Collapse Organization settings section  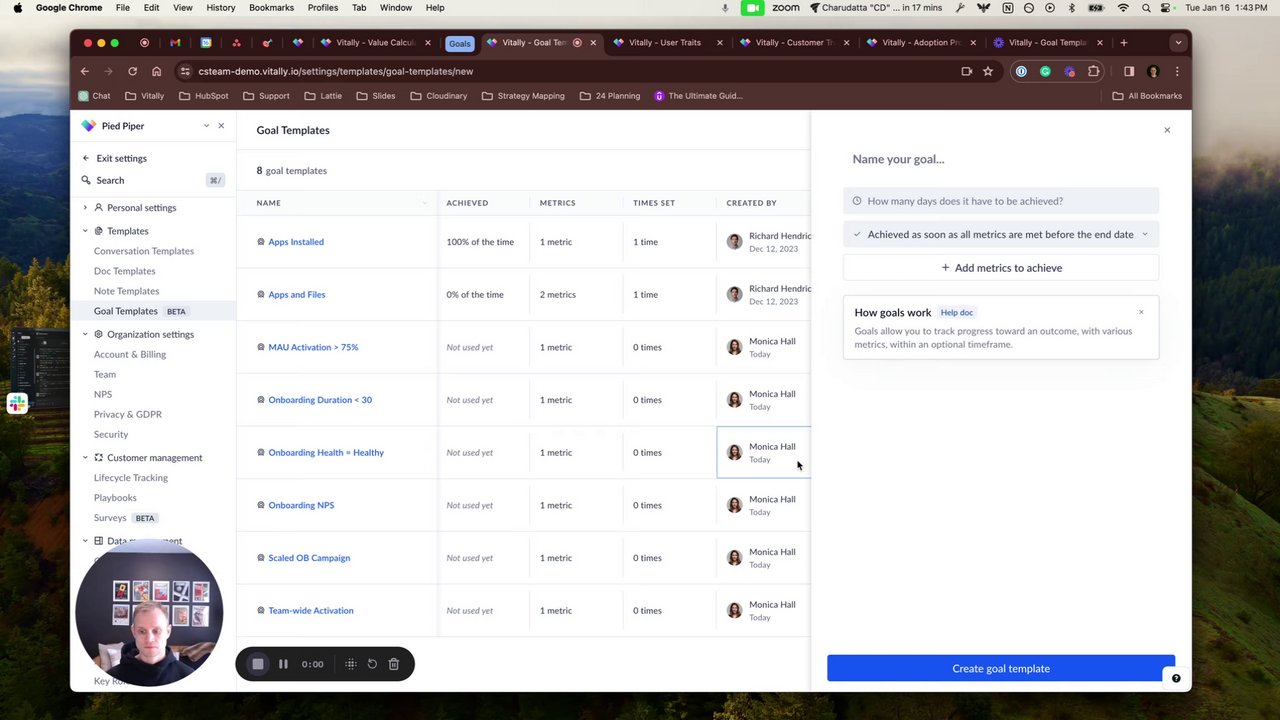point(85,334)
